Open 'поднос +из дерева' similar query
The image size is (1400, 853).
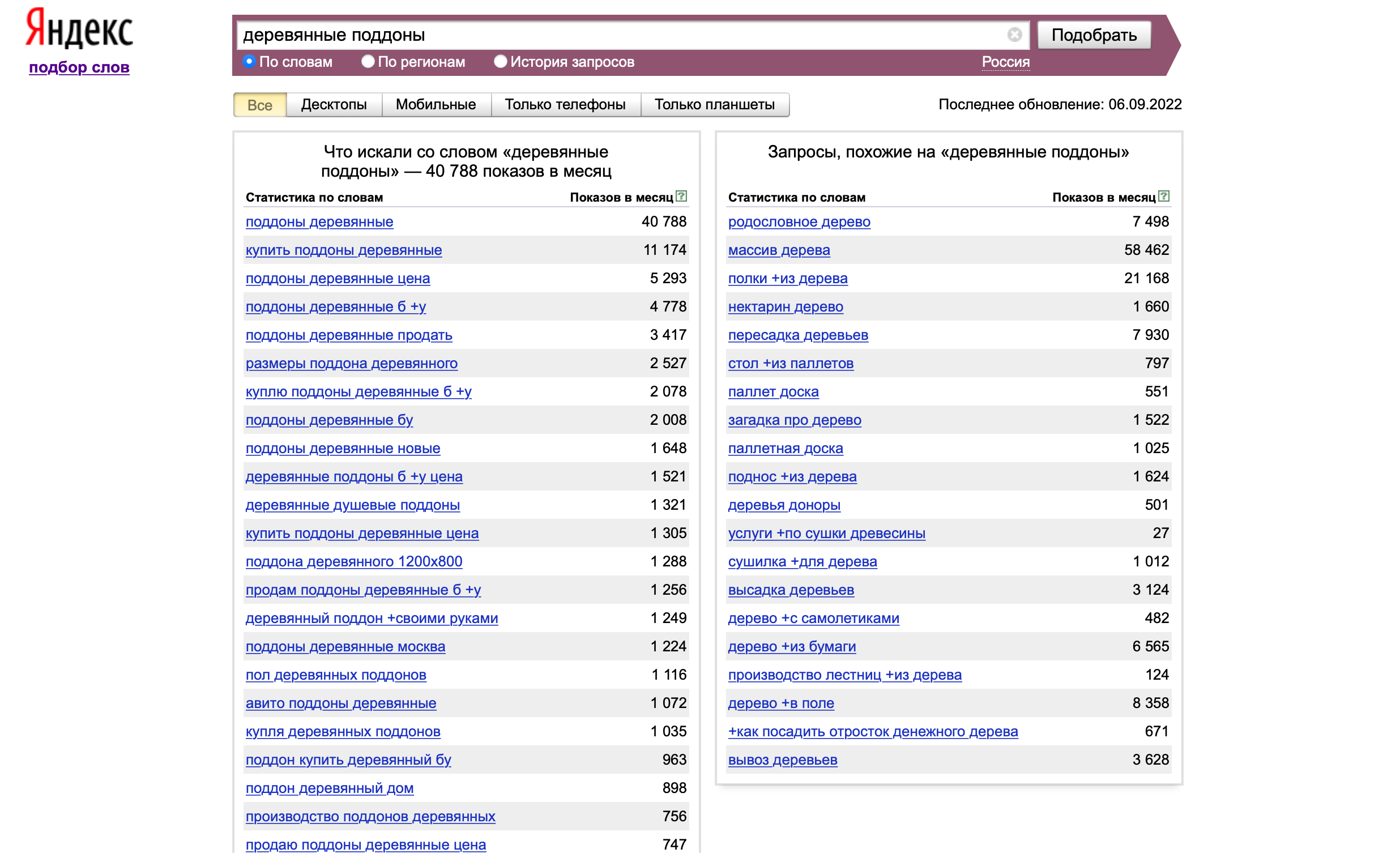793,477
